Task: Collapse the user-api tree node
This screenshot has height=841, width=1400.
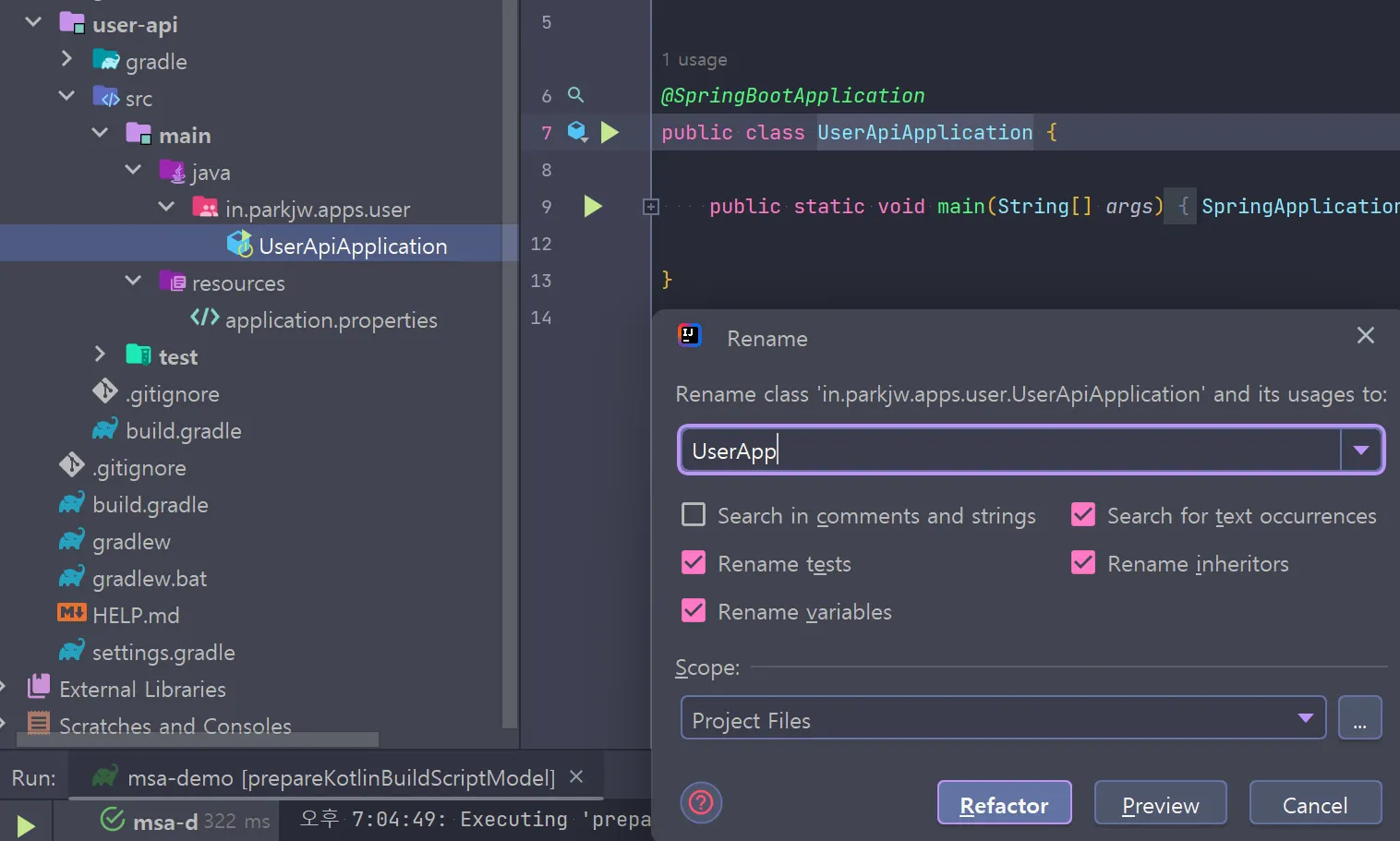Action: click(x=33, y=21)
